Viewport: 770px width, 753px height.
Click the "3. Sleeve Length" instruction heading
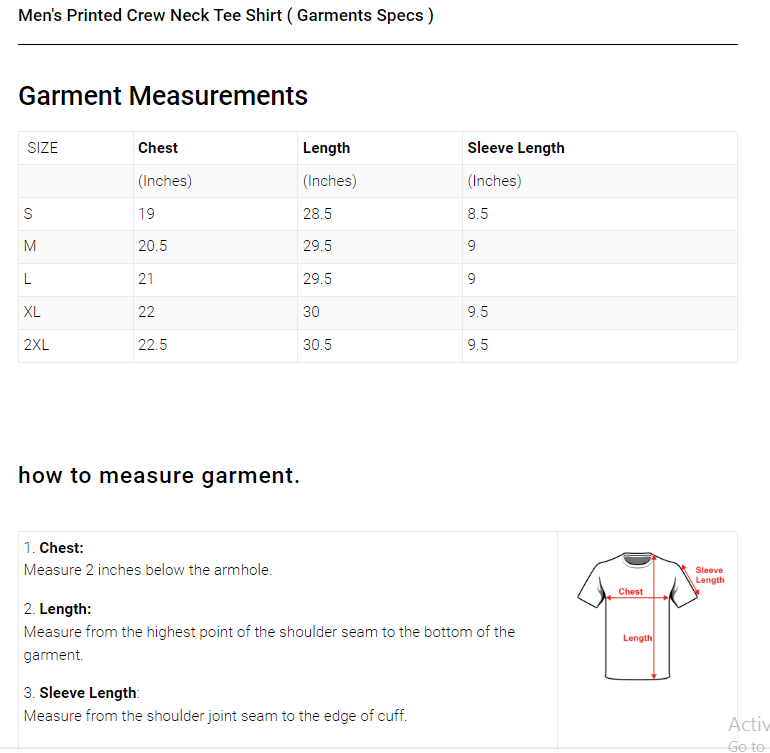[82, 693]
